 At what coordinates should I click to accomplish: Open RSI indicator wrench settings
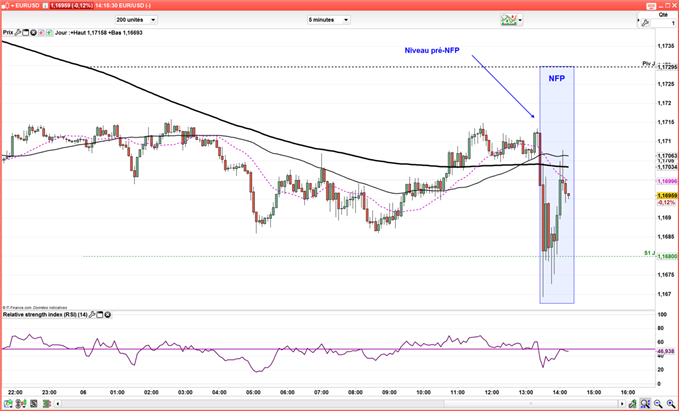(x=92, y=315)
